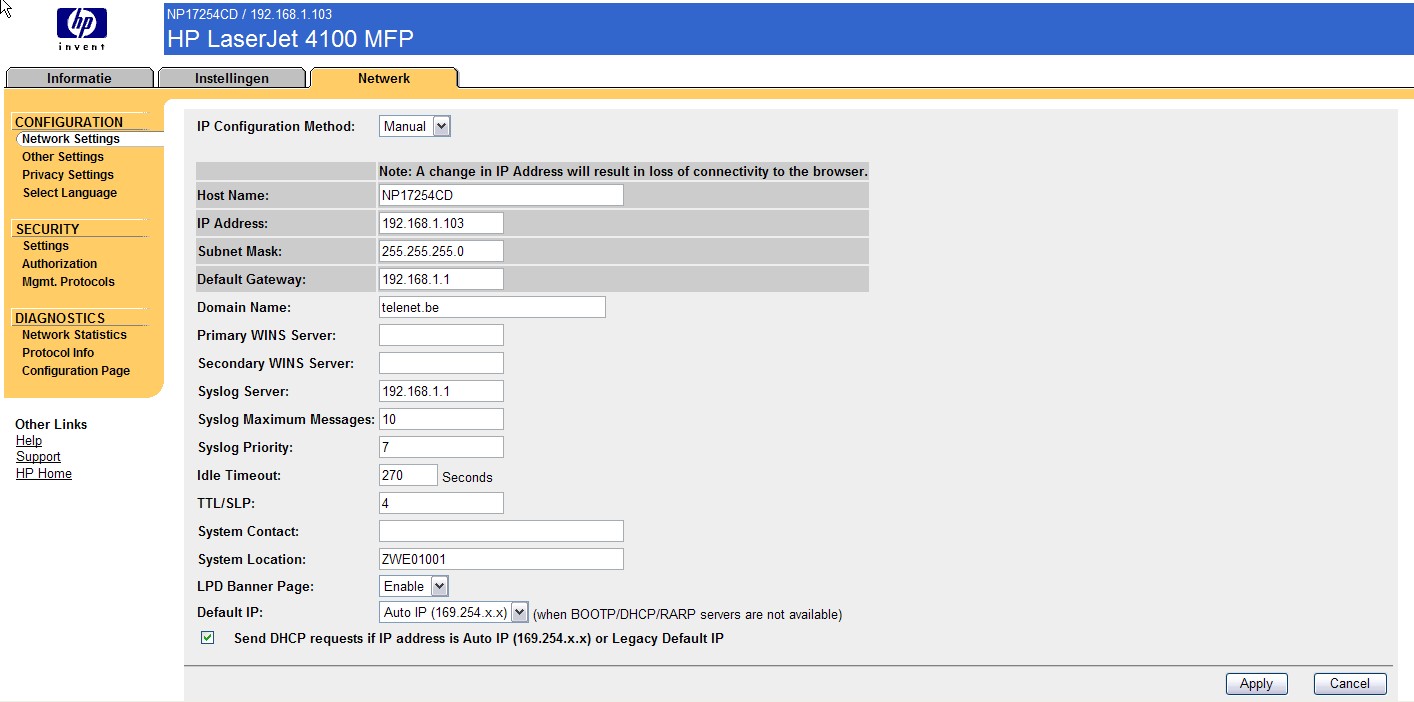
Task: Click the CONFIGURATION section heading
Action: pos(69,122)
